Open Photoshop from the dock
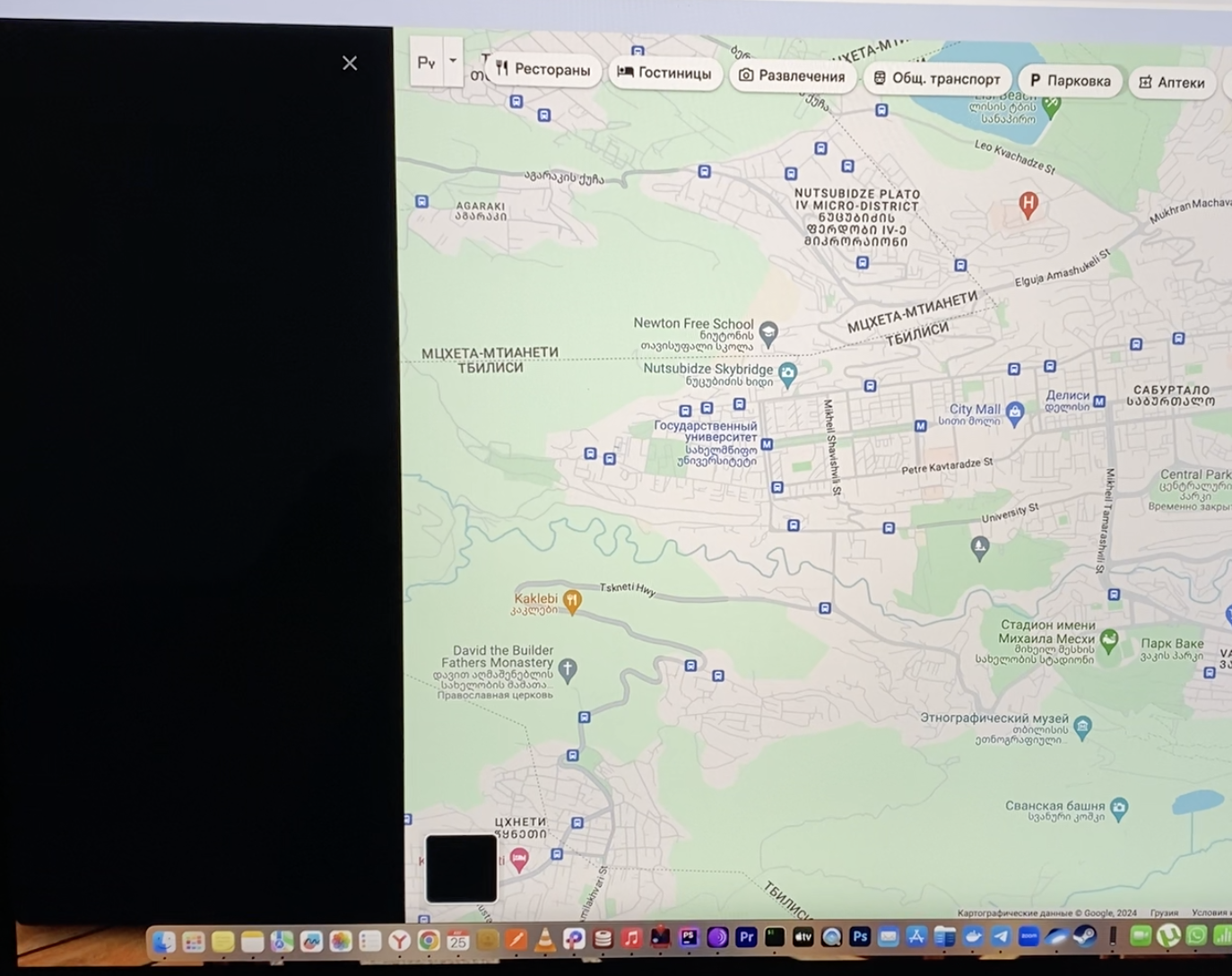This screenshot has height=976, width=1232. coord(860,937)
